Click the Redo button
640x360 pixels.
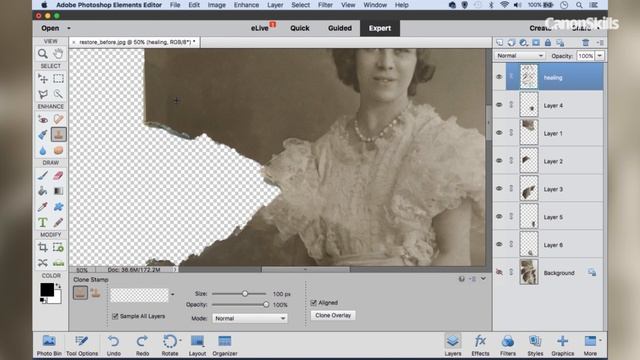[x=142, y=345]
